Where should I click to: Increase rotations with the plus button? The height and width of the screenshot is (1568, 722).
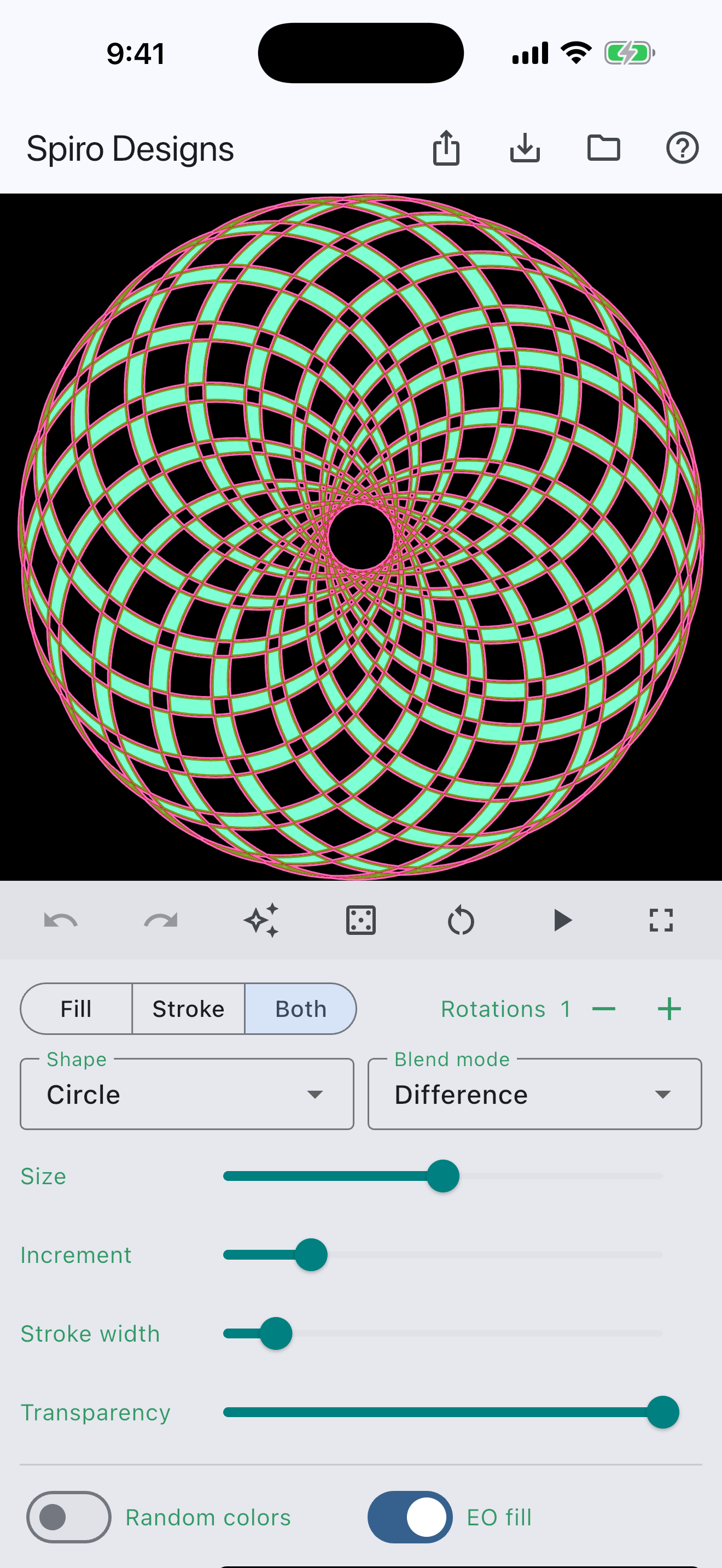click(669, 1009)
